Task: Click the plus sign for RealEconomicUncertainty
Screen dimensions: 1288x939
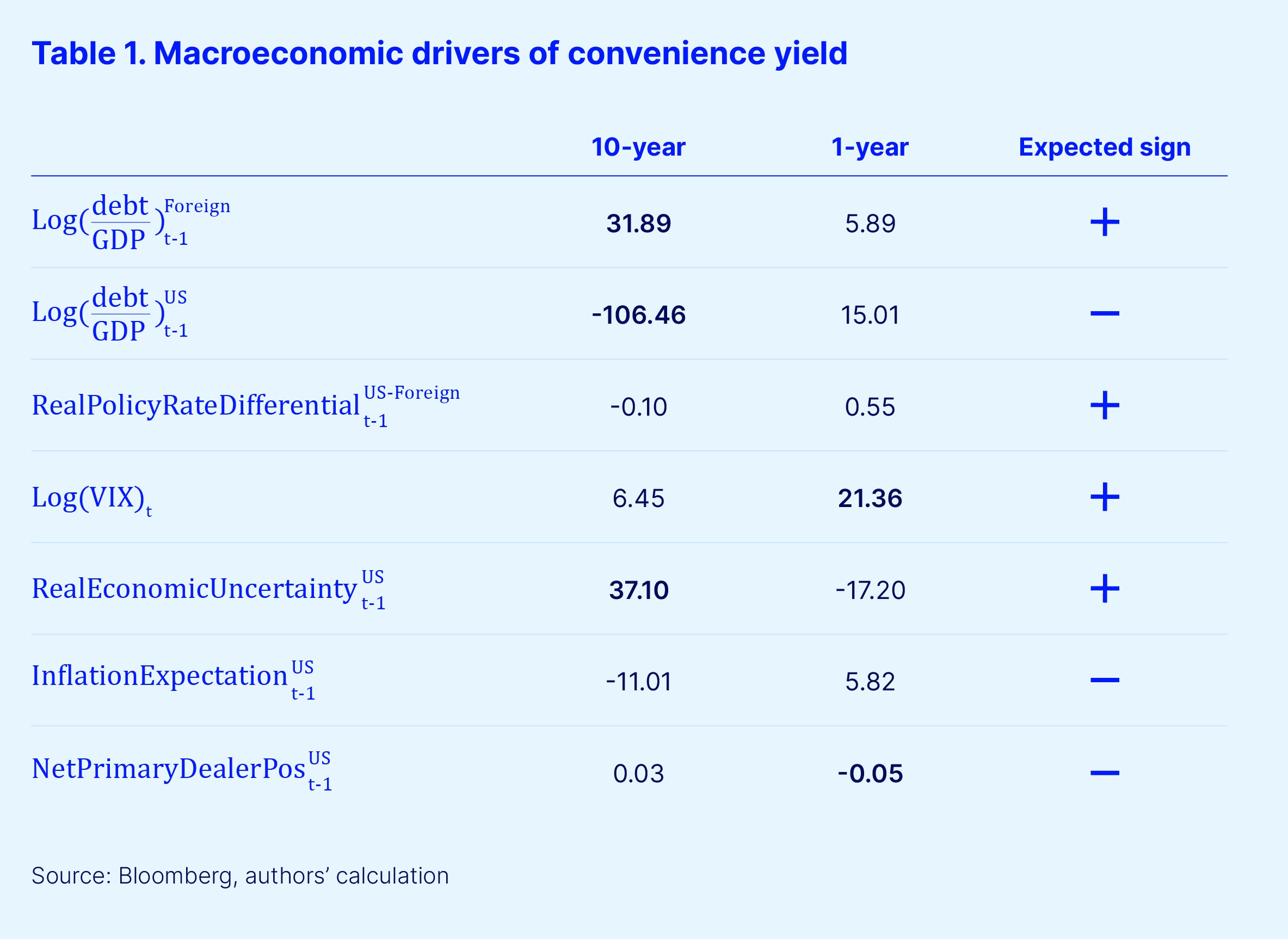Action: point(1105,589)
